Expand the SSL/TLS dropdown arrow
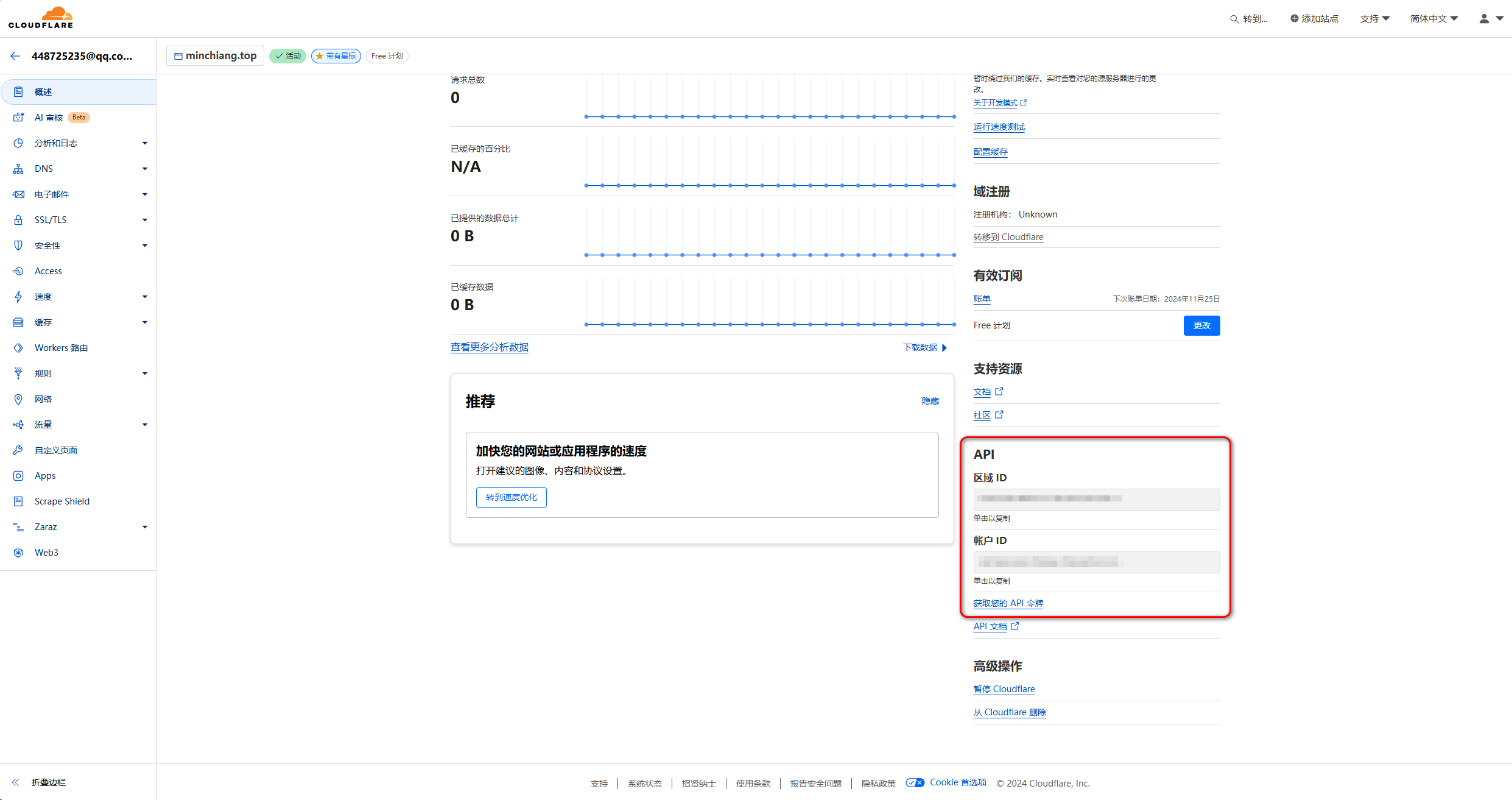This screenshot has height=800, width=1512. 145,220
